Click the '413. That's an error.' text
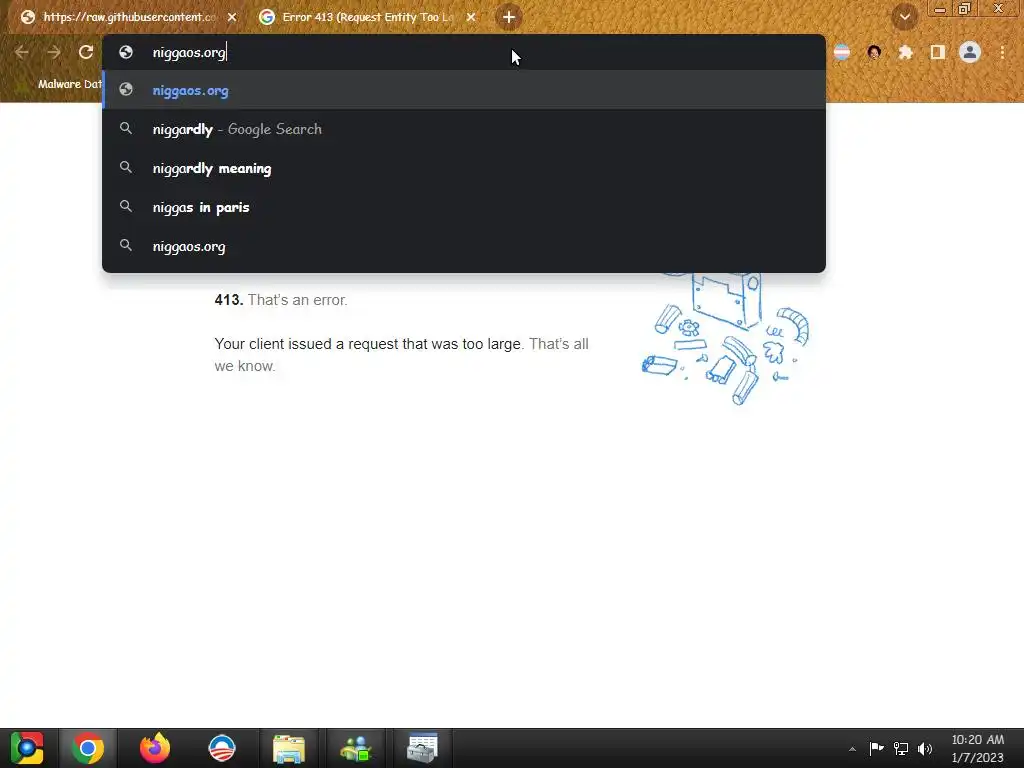Viewport: 1024px width, 768px height. point(281,300)
